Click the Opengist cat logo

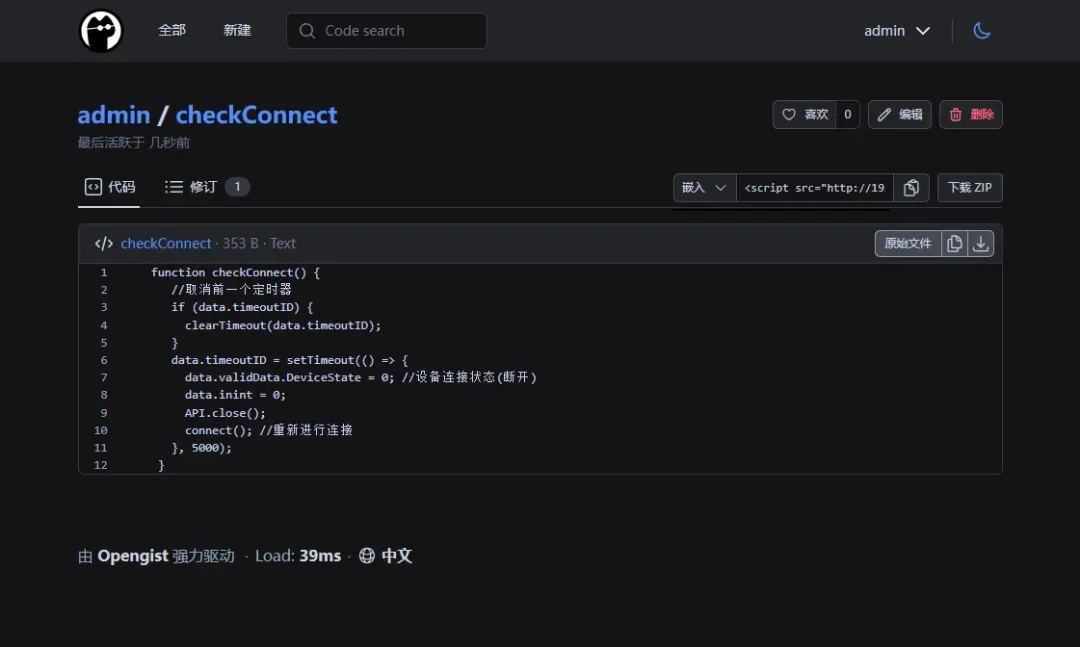101,31
